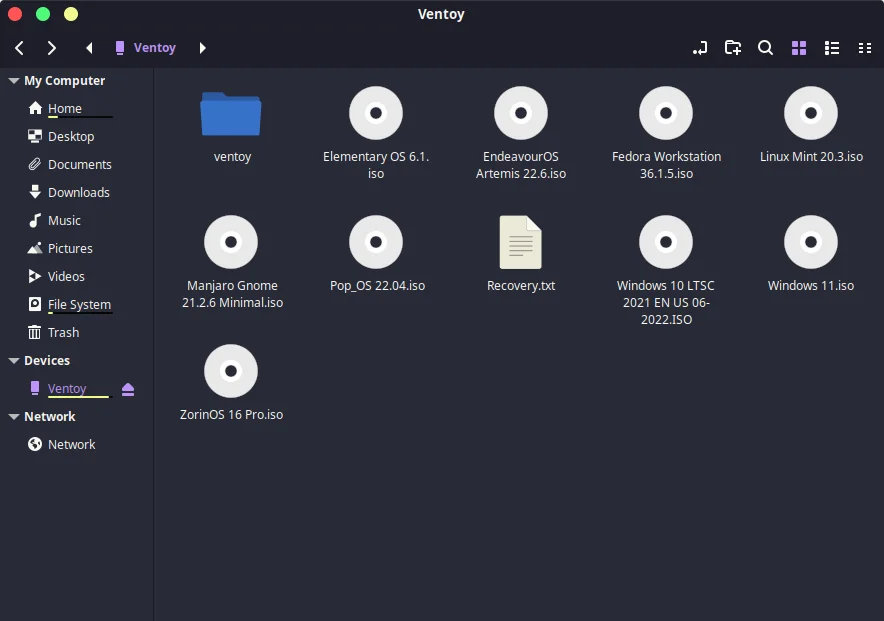884x621 pixels.
Task: Switch to list view
Action: 832,48
